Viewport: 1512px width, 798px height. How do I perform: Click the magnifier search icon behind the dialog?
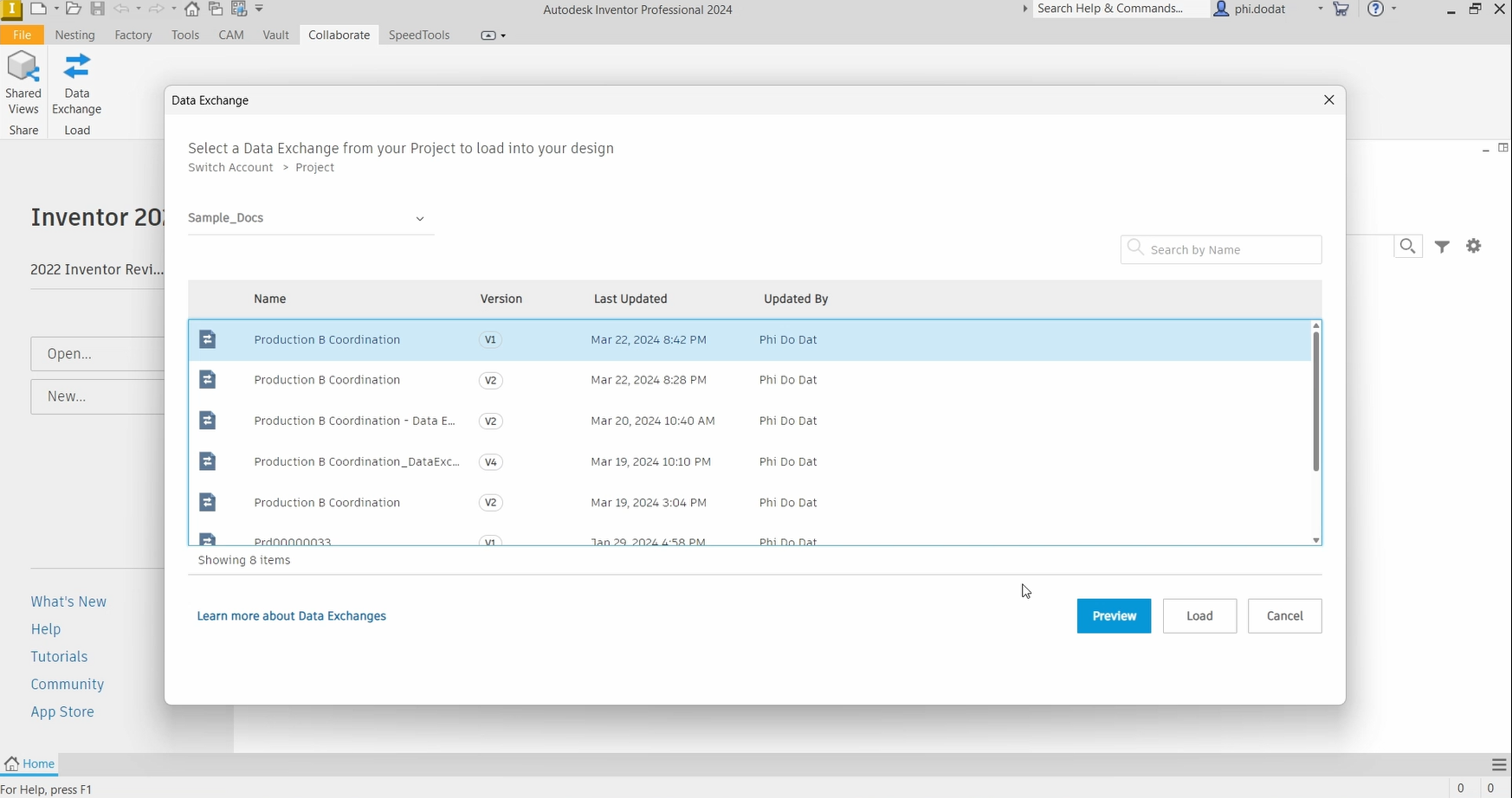click(1408, 246)
